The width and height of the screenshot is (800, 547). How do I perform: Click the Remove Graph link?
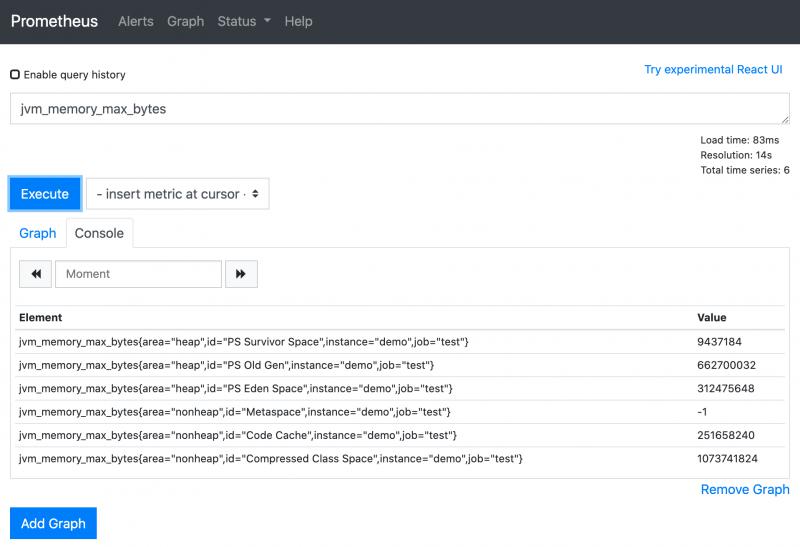(745, 489)
